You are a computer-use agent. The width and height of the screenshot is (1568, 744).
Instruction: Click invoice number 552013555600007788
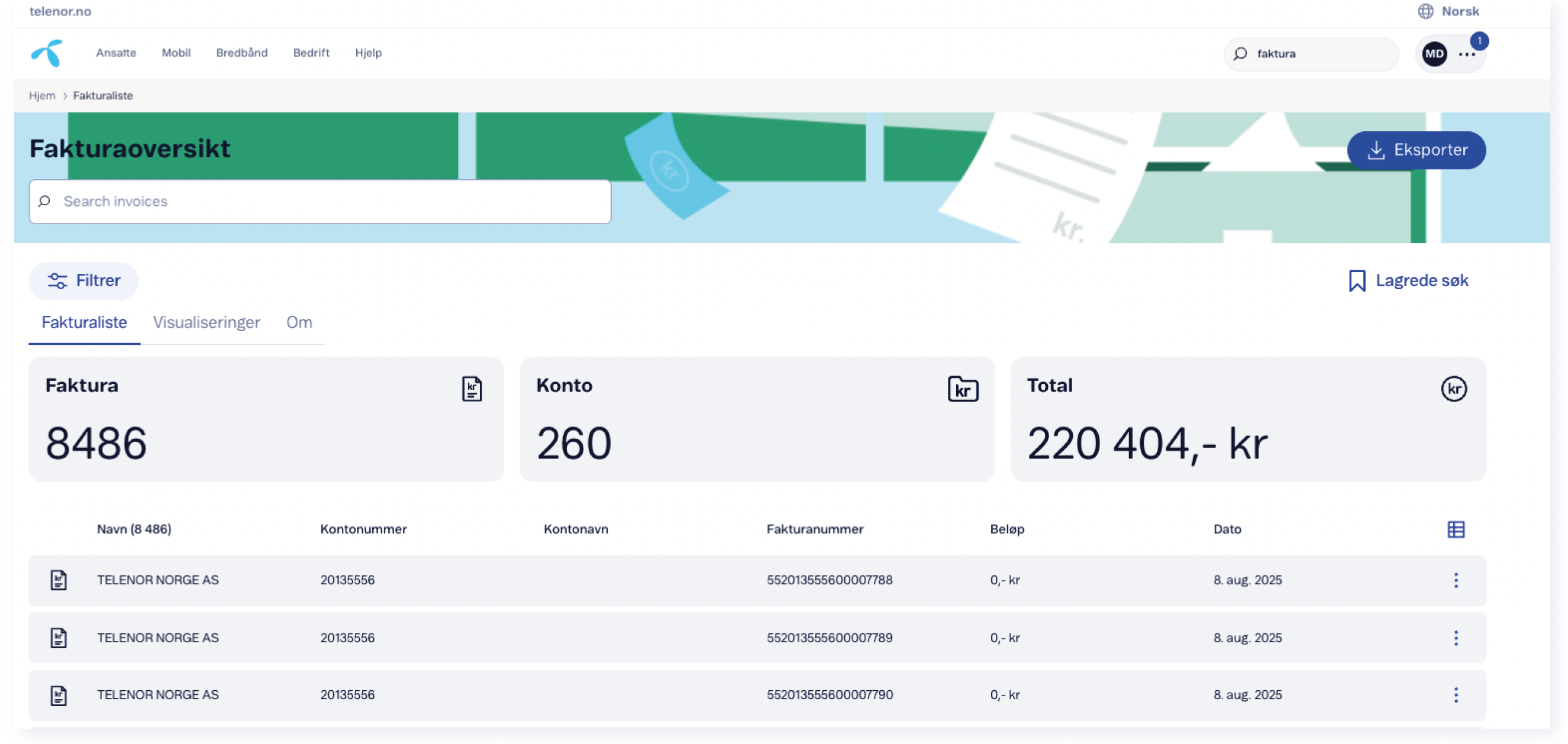[x=830, y=580]
